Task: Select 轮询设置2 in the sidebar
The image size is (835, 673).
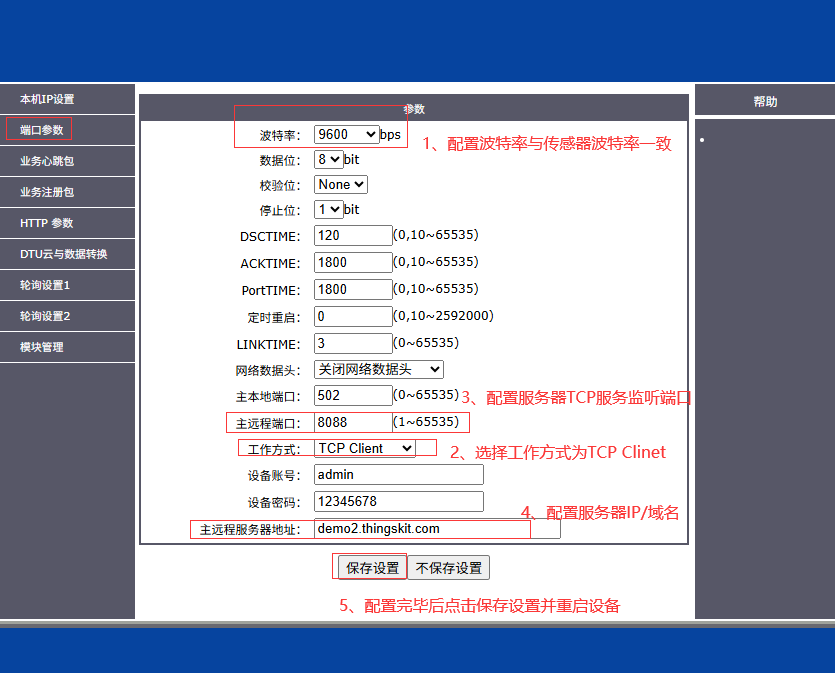Action: 45,316
